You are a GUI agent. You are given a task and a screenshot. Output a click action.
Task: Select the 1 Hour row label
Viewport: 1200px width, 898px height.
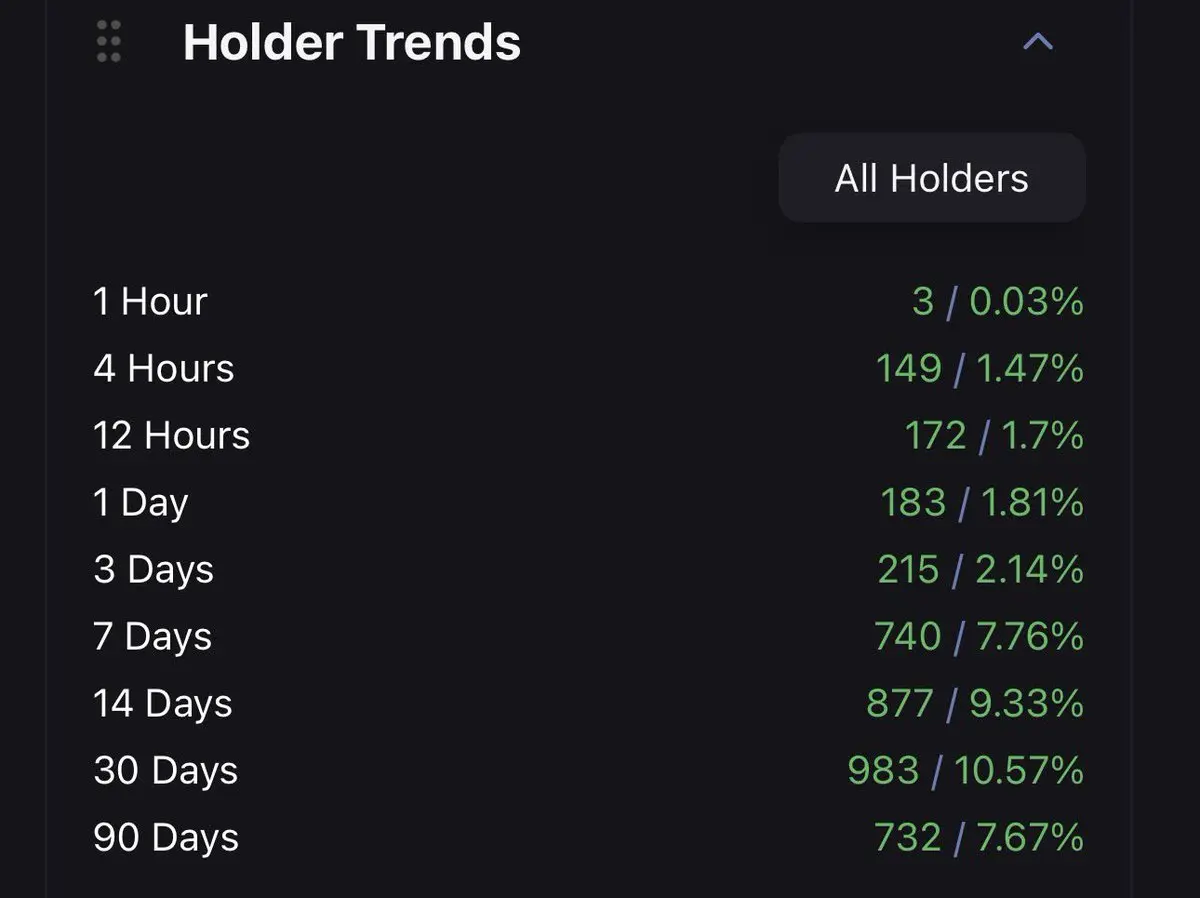click(x=150, y=301)
